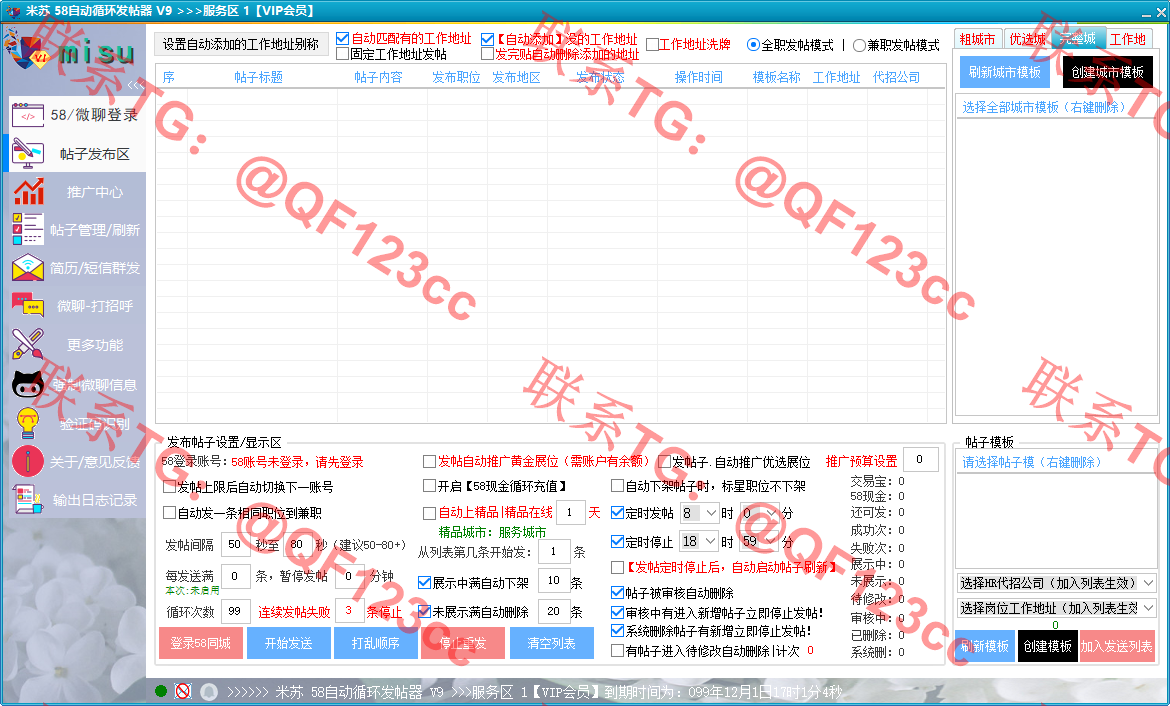Click the 帖子标题 column header

pyautogui.click(x=258, y=77)
